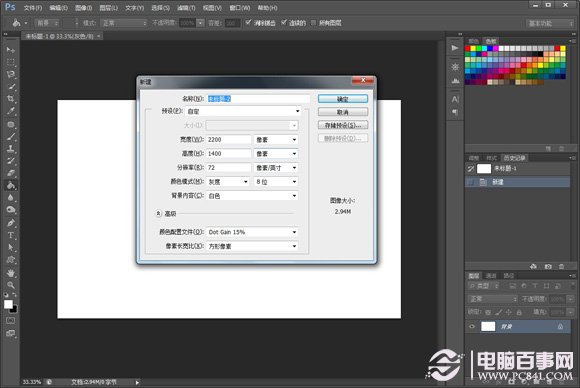The width and height of the screenshot is (580, 388).
Task: Click the 取消 cancel button
Action: (343, 112)
